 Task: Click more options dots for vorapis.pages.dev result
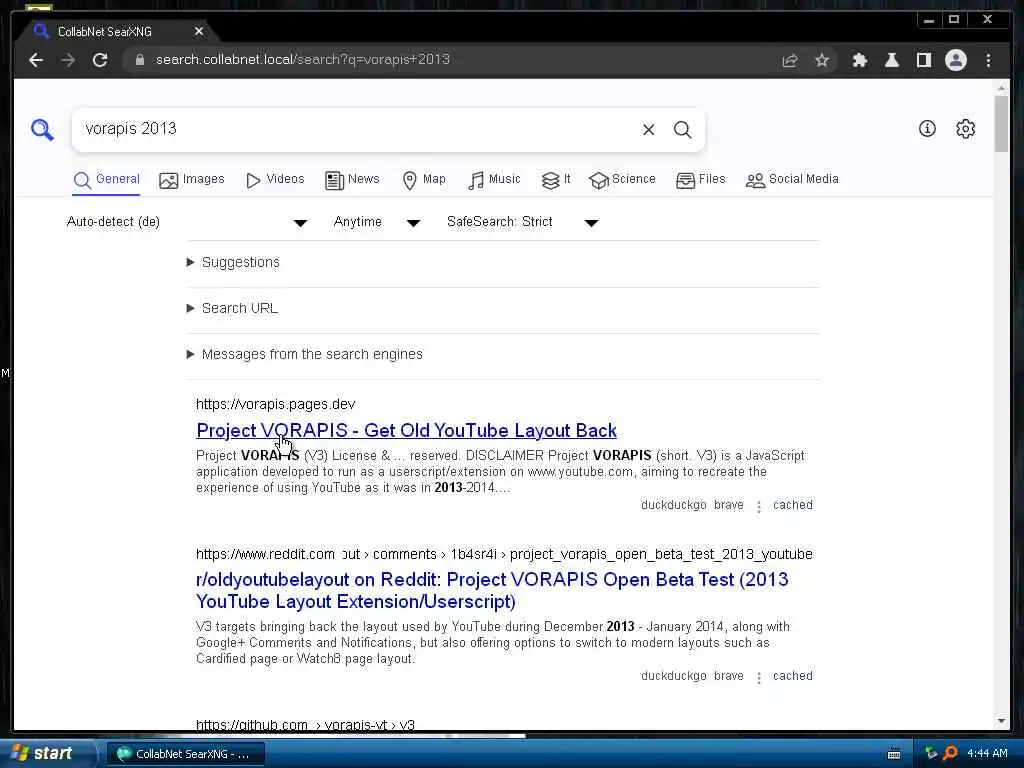(x=758, y=507)
